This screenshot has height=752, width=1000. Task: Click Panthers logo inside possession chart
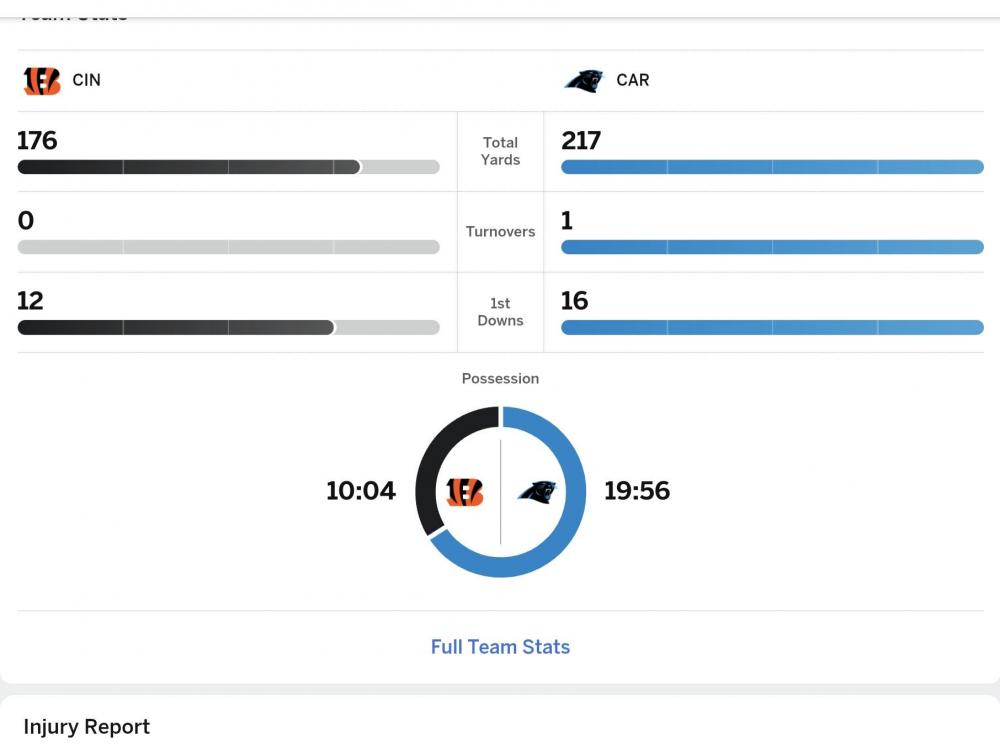point(536,491)
